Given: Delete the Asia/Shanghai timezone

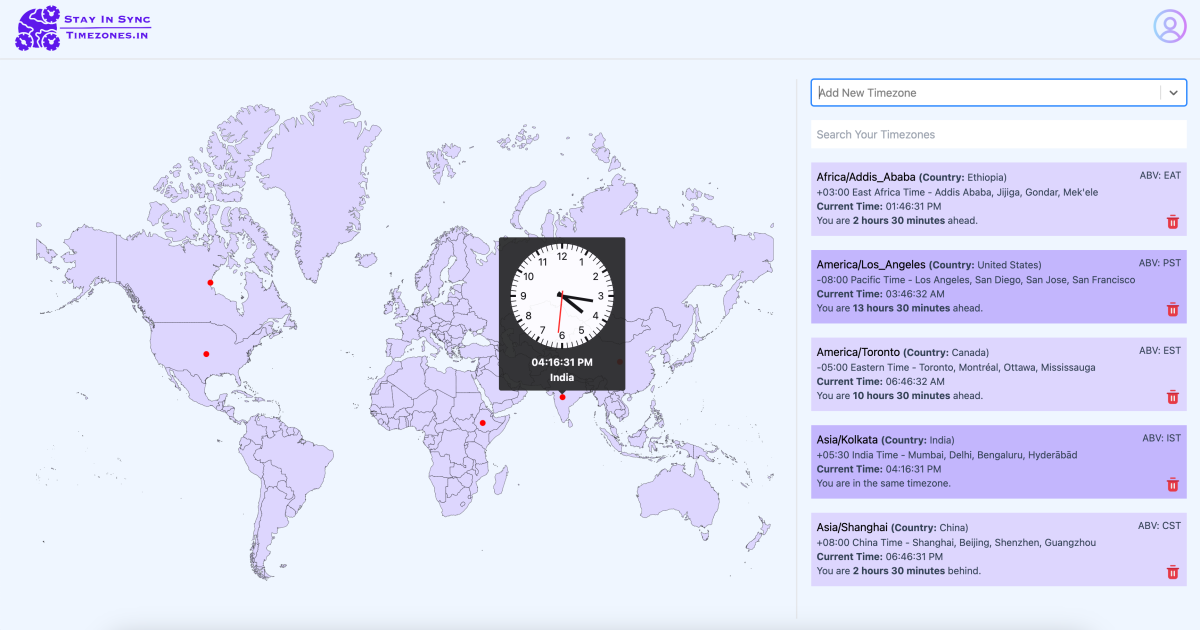Looking at the screenshot, I should pos(1173,572).
